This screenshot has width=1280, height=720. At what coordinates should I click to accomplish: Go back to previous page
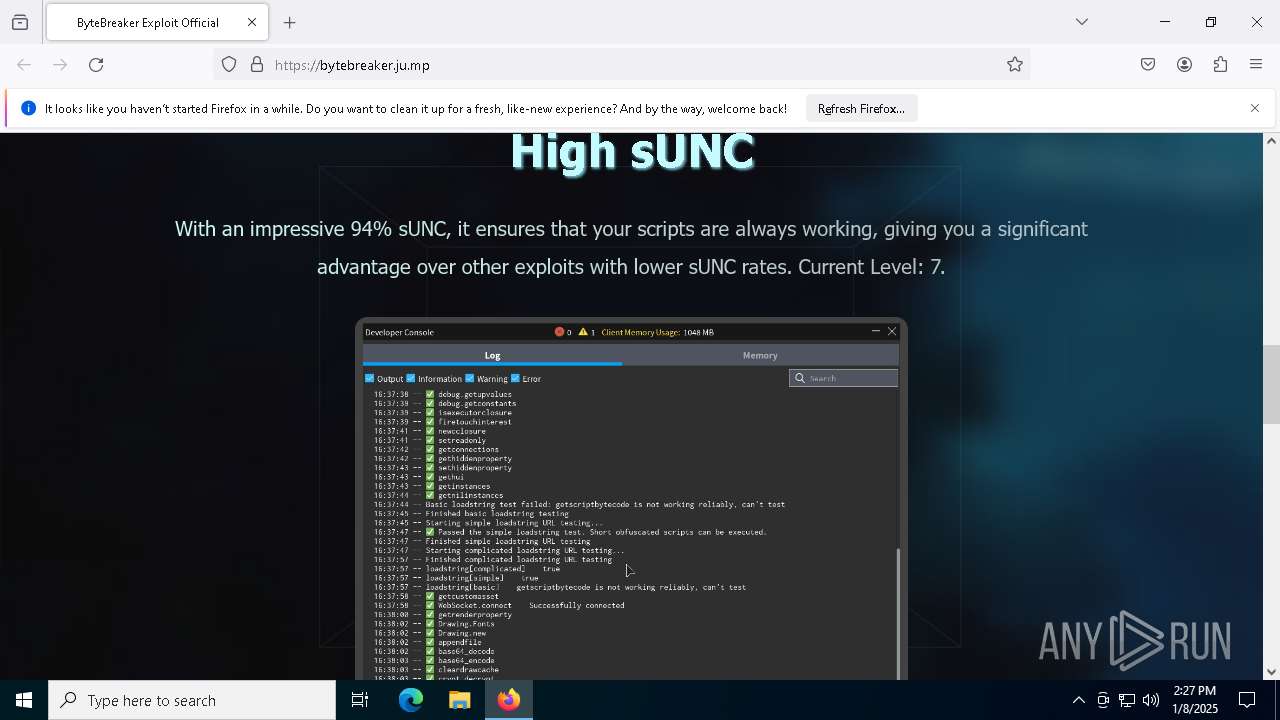(24, 65)
